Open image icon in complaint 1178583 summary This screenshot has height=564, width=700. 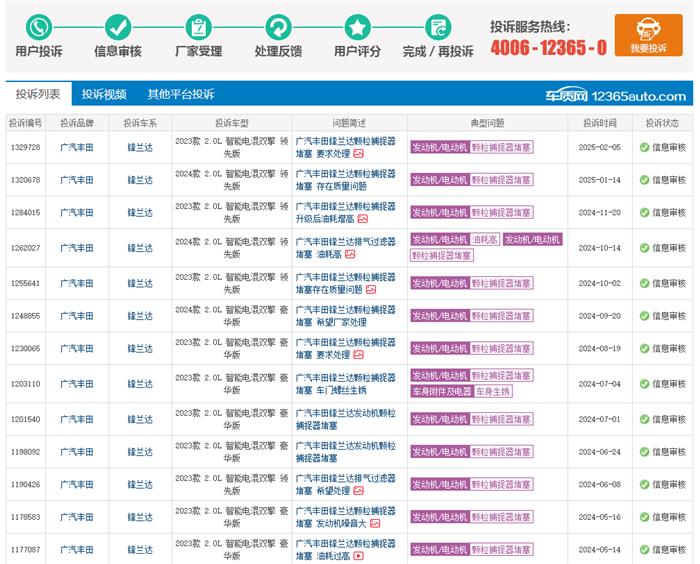click(375, 523)
